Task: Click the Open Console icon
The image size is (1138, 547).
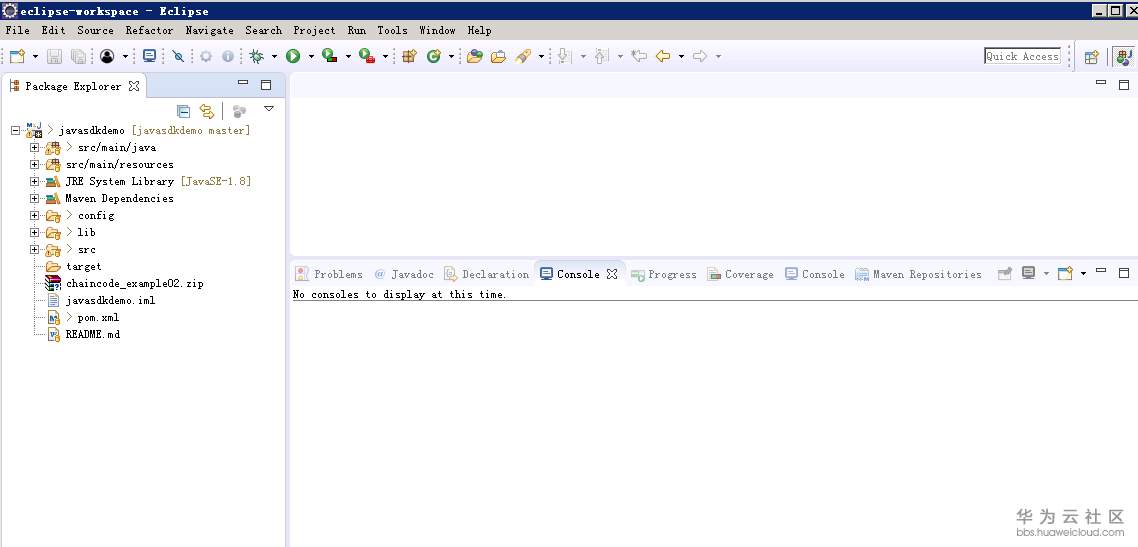Action: click(x=1065, y=274)
